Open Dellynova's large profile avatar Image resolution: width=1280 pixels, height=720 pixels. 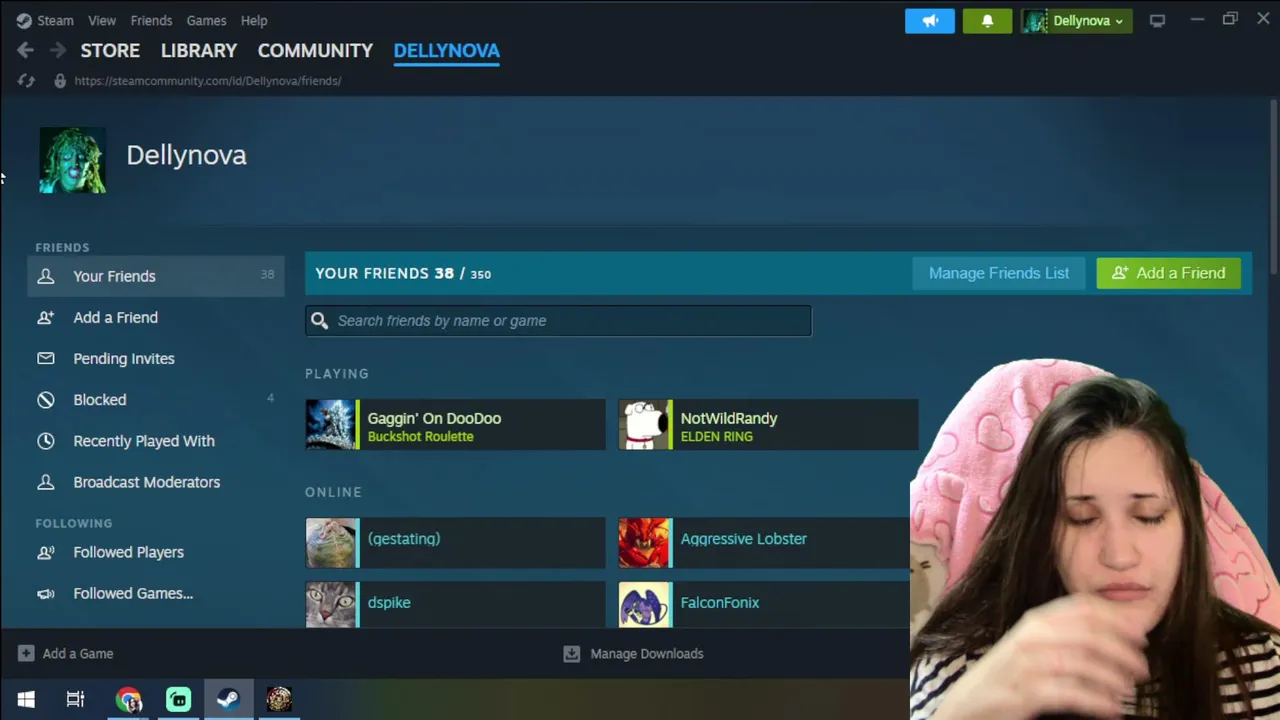pyautogui.click(x=72, y=160)
